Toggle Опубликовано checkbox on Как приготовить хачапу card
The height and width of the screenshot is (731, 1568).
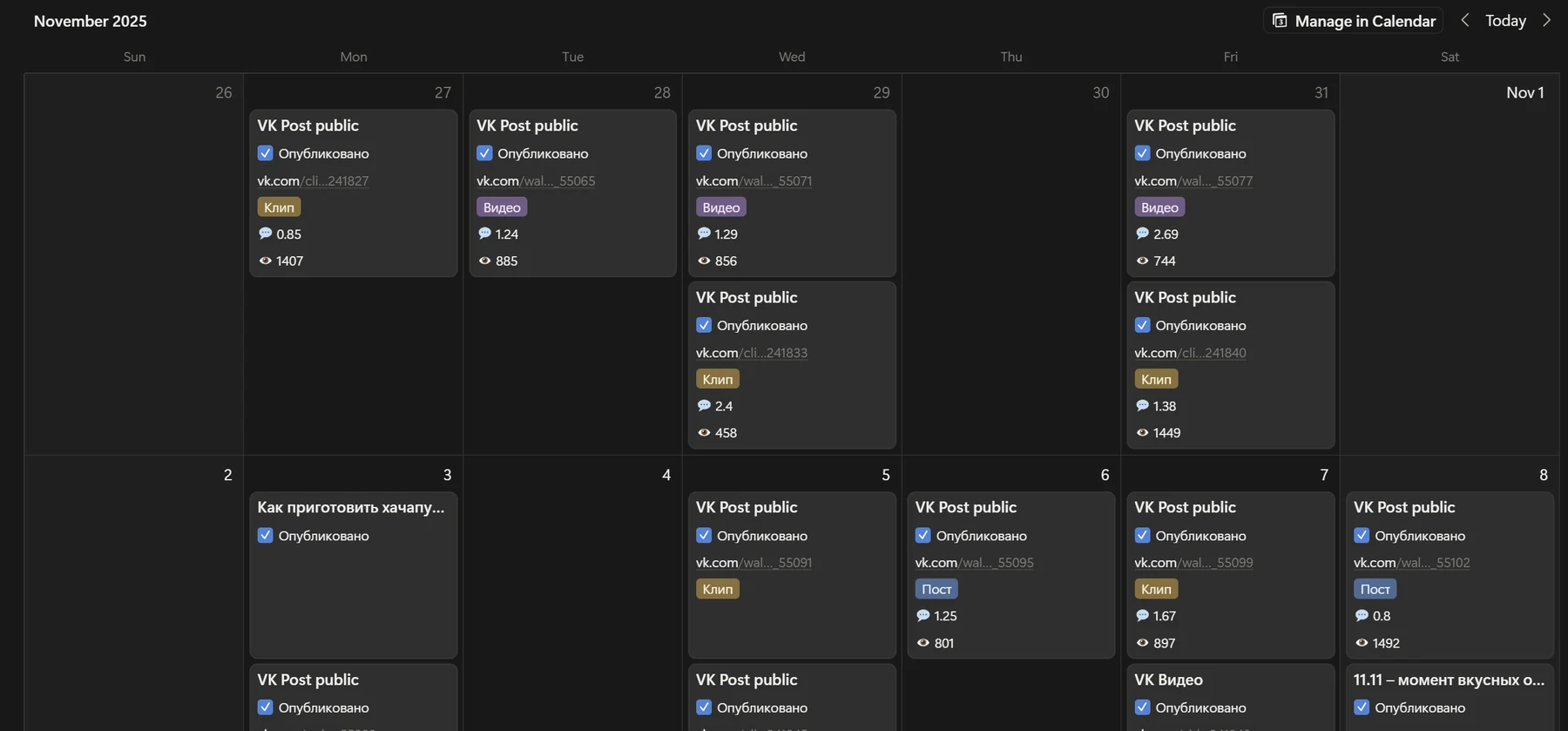click(x=265, y=535)
